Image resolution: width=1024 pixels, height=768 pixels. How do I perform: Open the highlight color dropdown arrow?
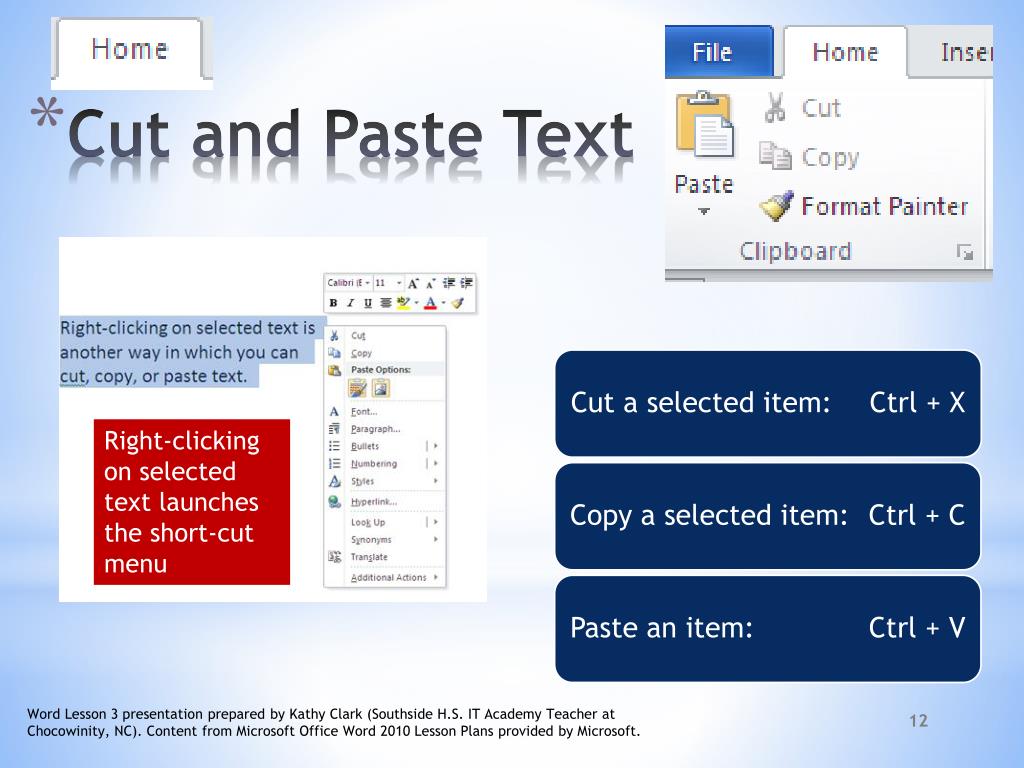coord(417,302)
